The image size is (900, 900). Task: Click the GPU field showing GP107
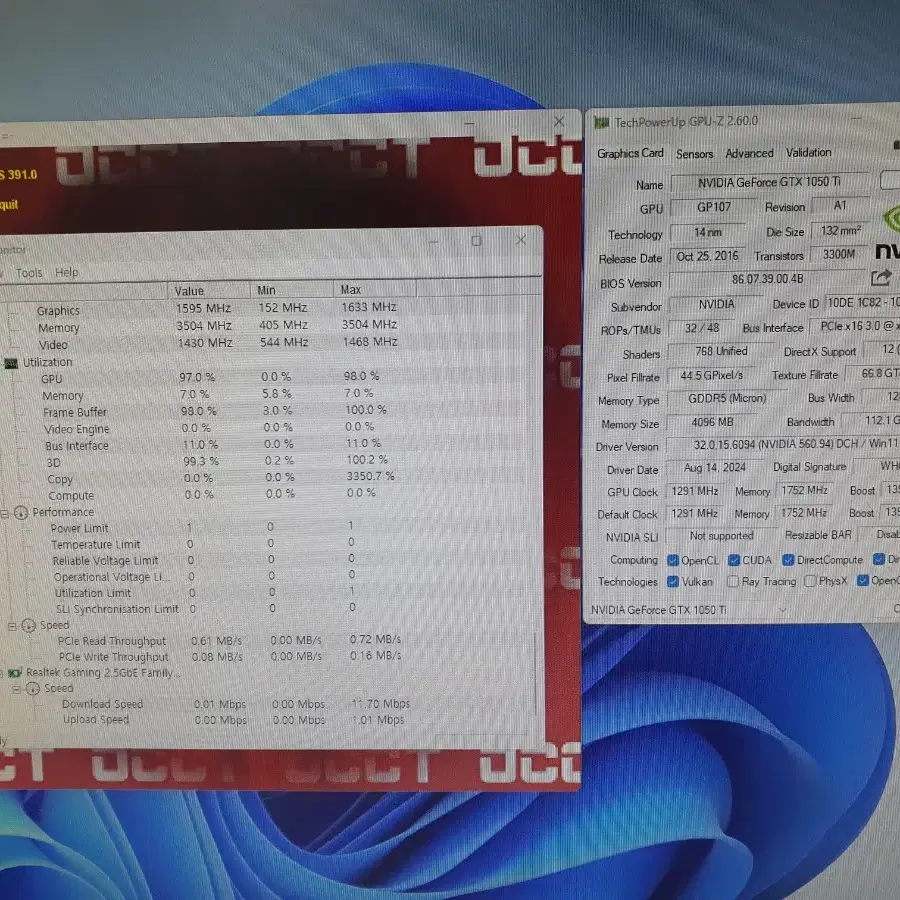[713, 207]
